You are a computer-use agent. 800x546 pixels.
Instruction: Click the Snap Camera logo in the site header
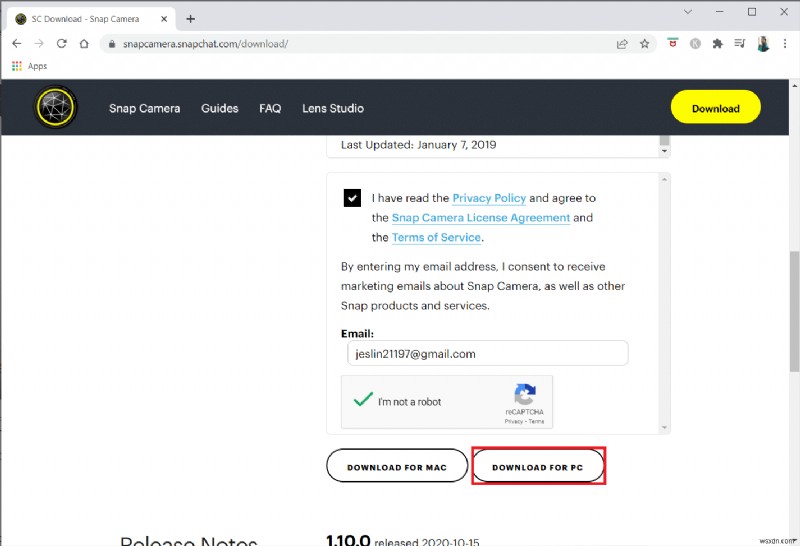(56, 107)
